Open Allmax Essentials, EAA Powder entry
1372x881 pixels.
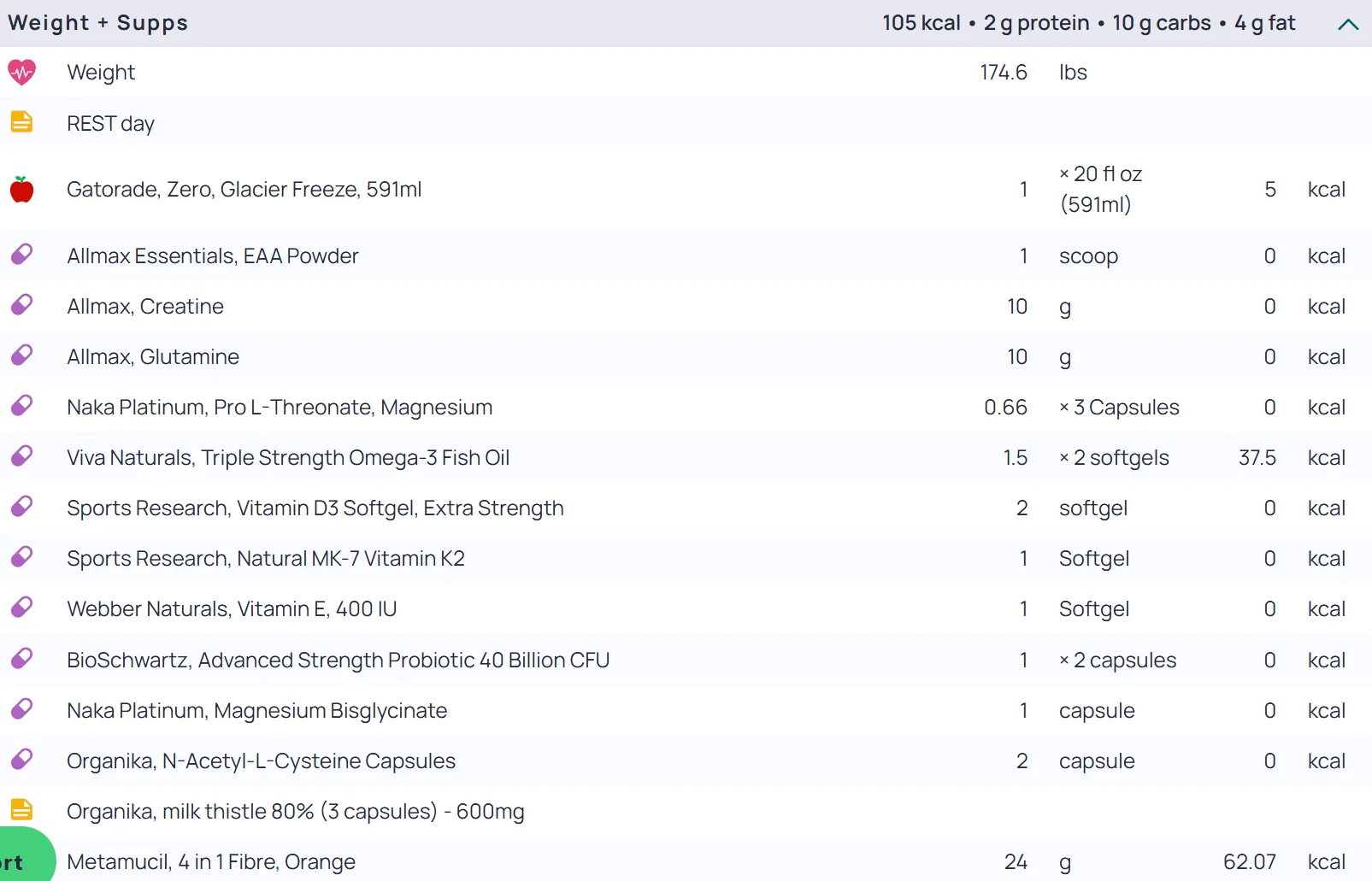213,256
